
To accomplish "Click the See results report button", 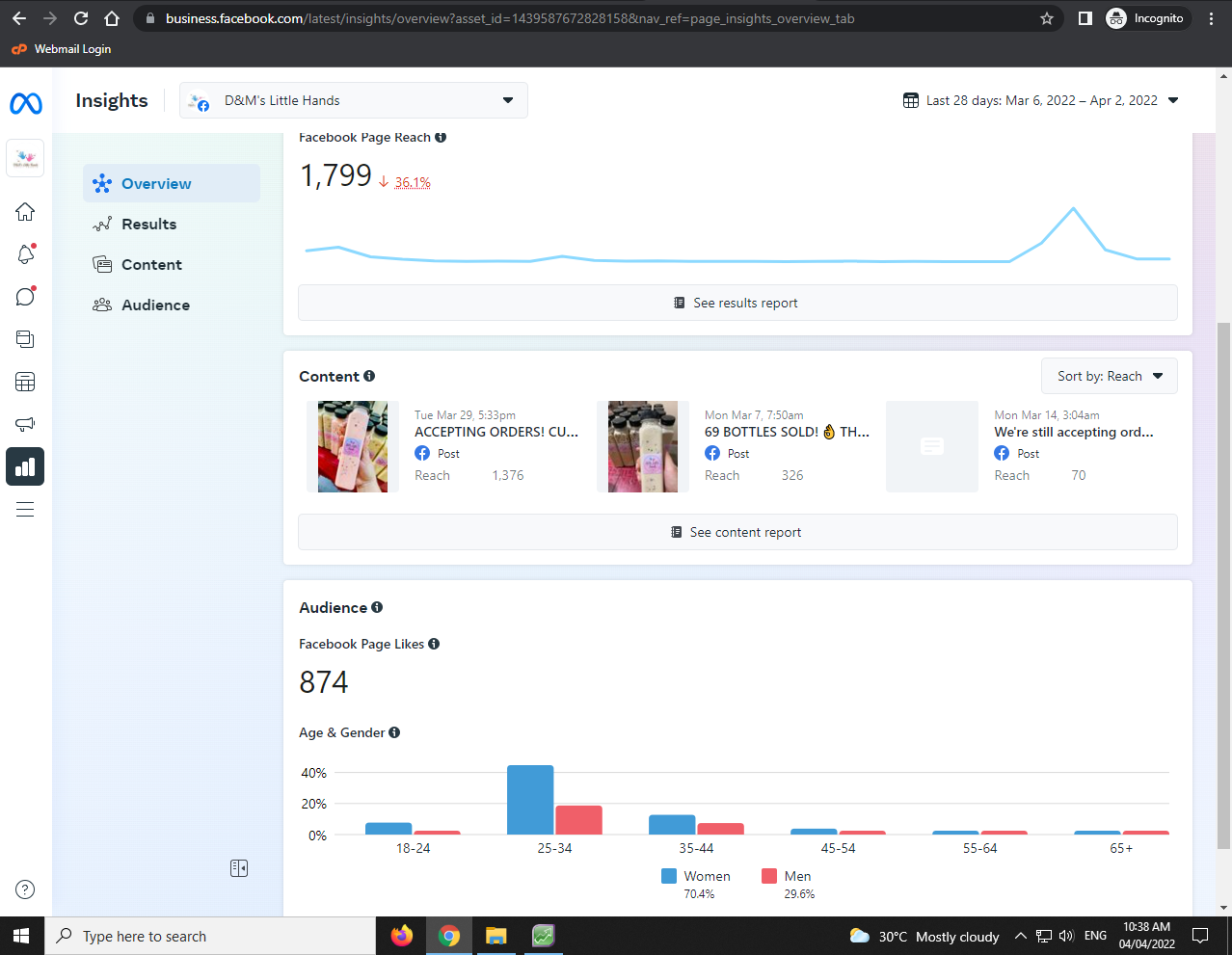I will [737, 303].
